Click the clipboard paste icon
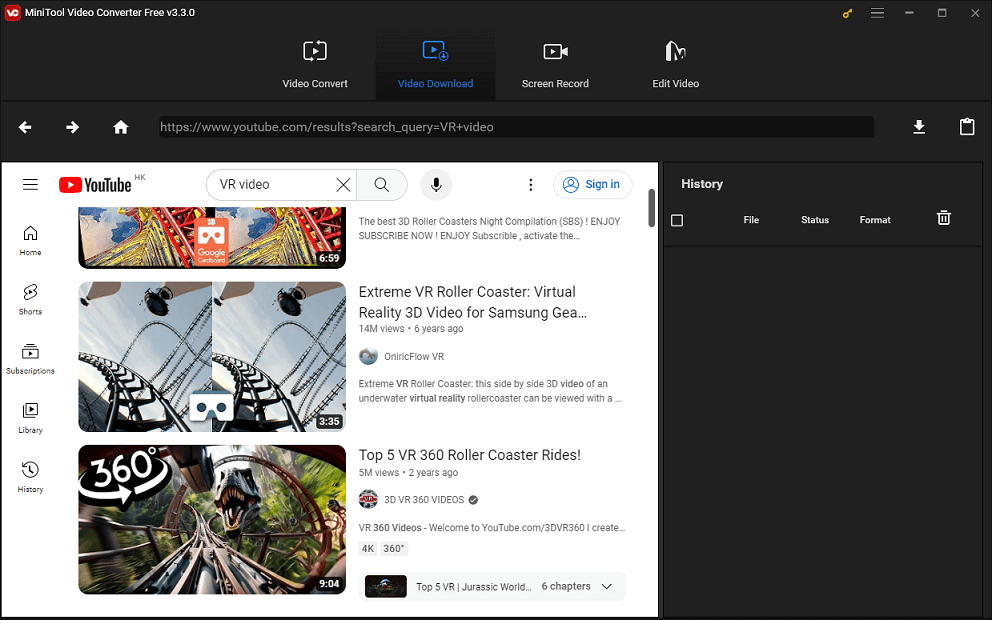Image resolution: width=992 pixels, height=620 pixels. tap(967, 127)
